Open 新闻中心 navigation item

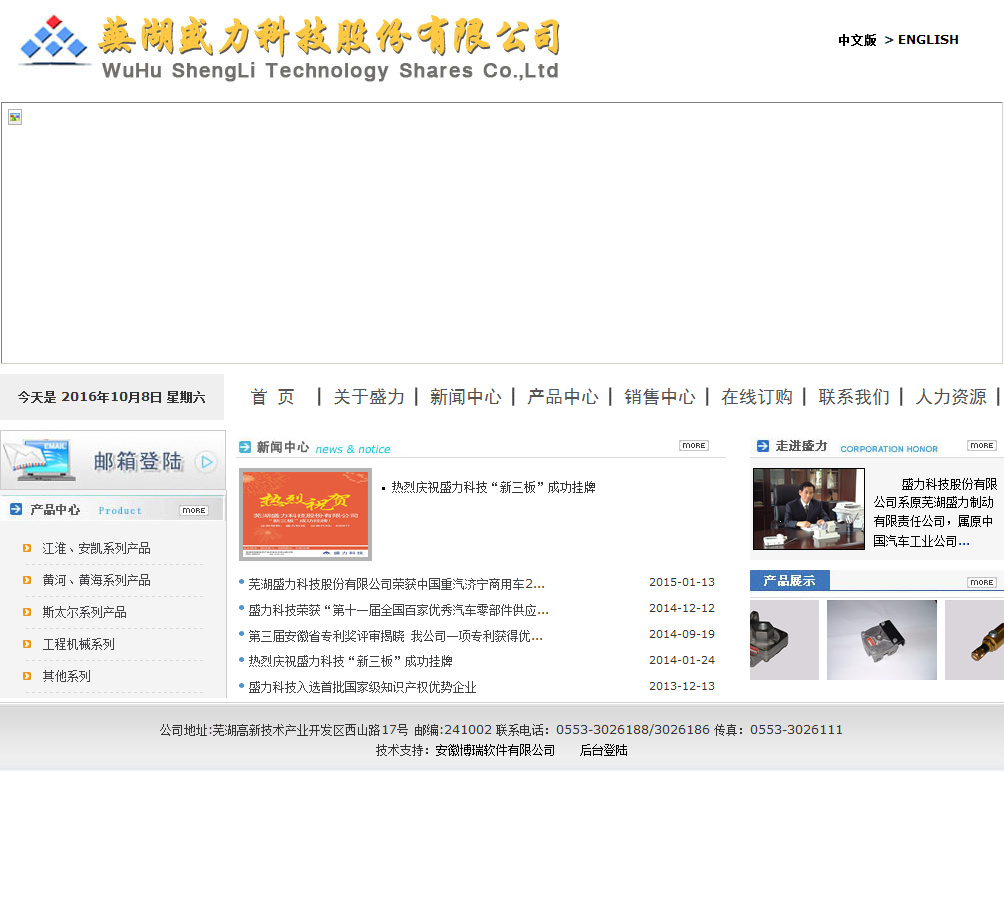coord(466,397)
